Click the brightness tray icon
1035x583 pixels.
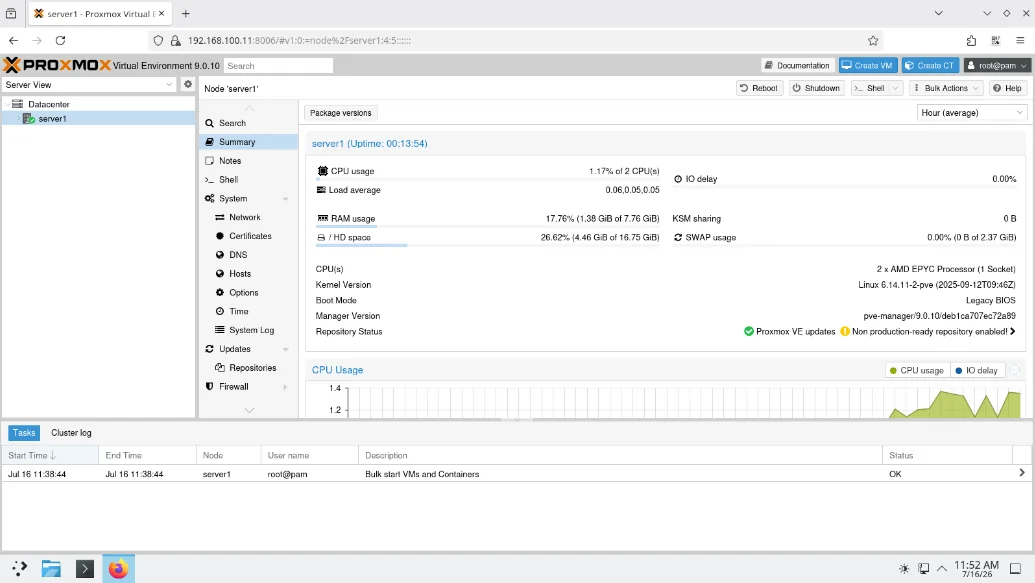point(904,568)
